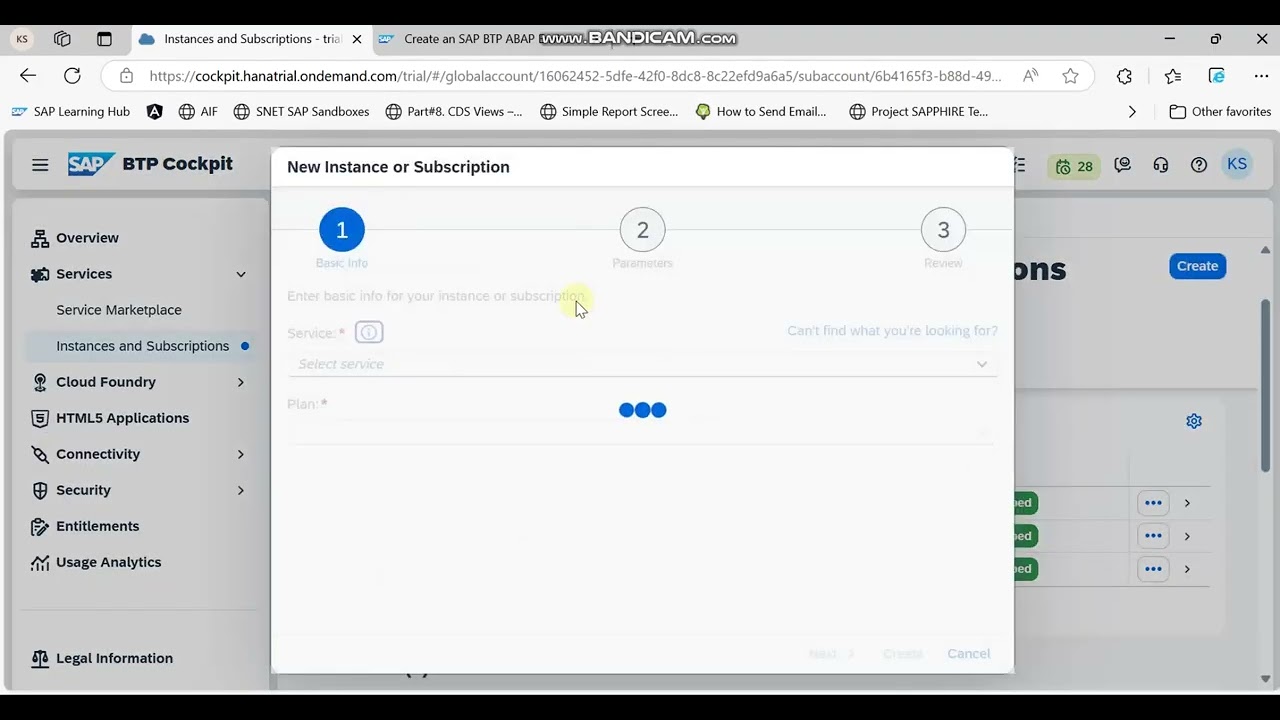Expand second subscription row details chevron
This screenshot has width=1280, height=720.
tap(1187, 536)
